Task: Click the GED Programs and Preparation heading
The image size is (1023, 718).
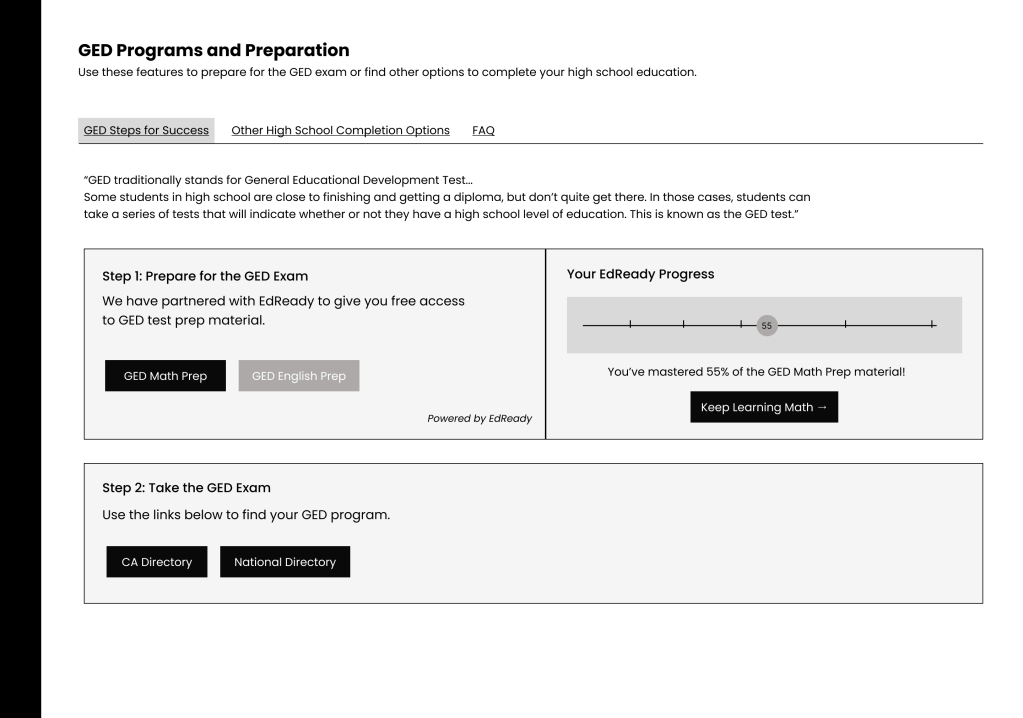Action: tap(213, 49)
